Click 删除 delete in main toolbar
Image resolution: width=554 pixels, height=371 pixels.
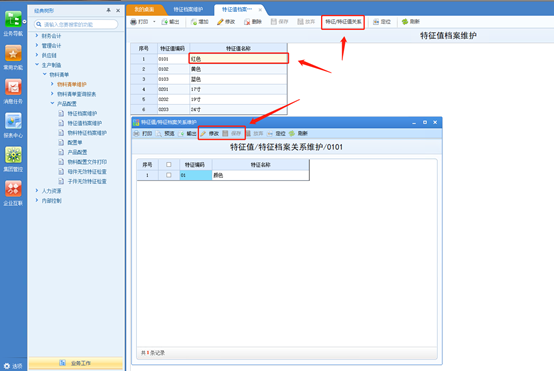click(x=253, y=22)
